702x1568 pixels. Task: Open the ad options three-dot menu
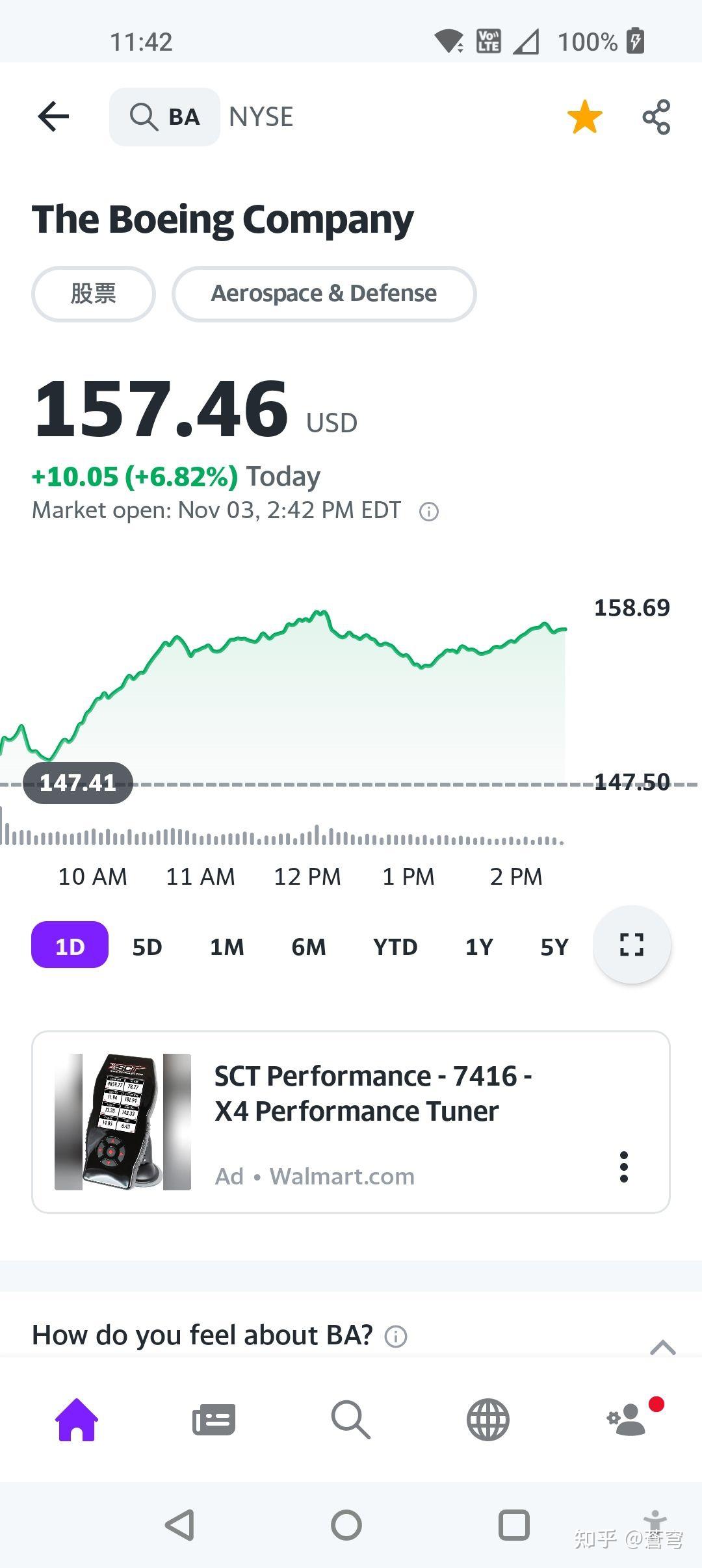624,1167
